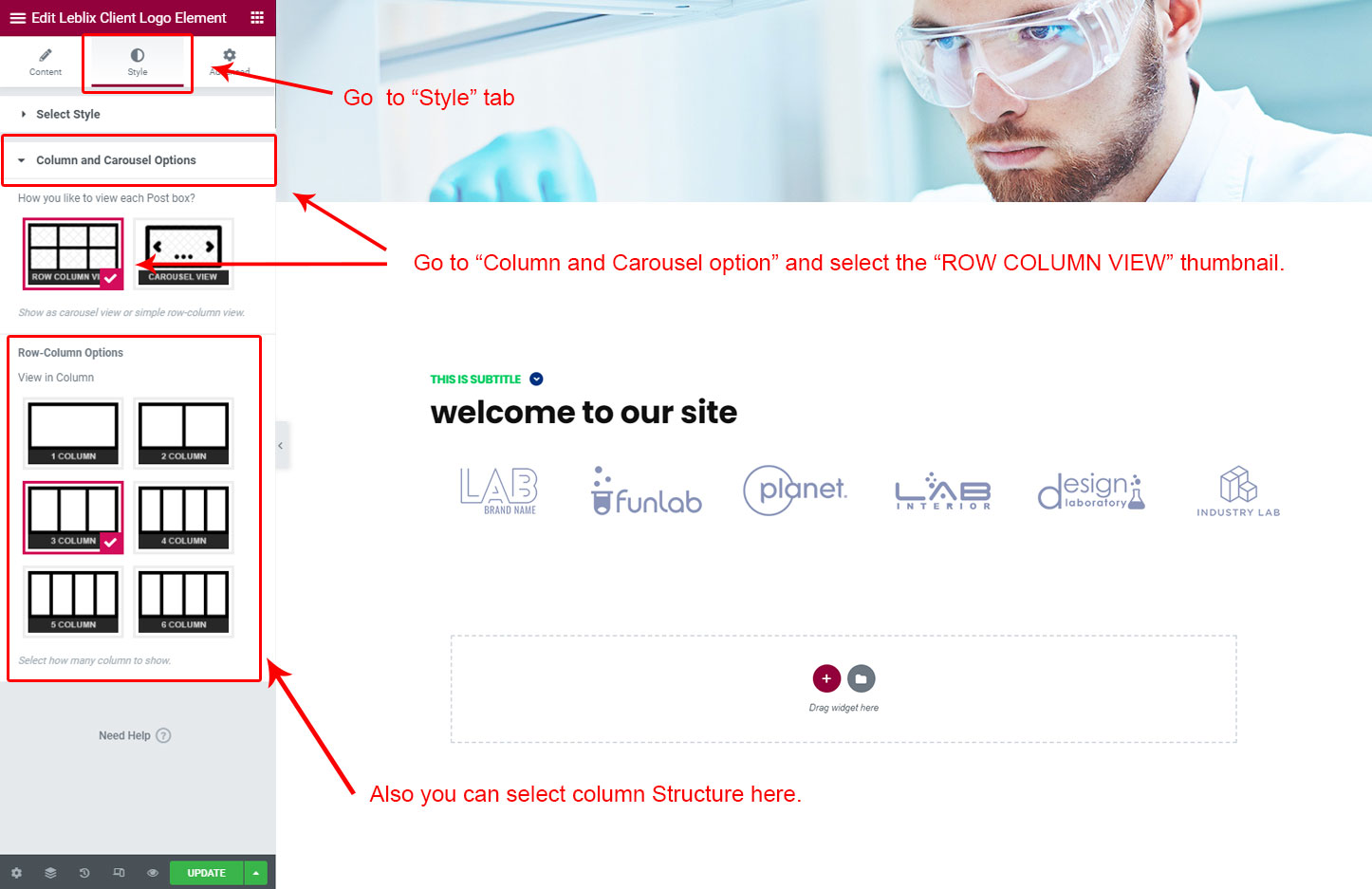The height and width of the screenshot is (889, 1372).
Task: Open the Navigator layers icon
Action: click(x=50, y=873)
